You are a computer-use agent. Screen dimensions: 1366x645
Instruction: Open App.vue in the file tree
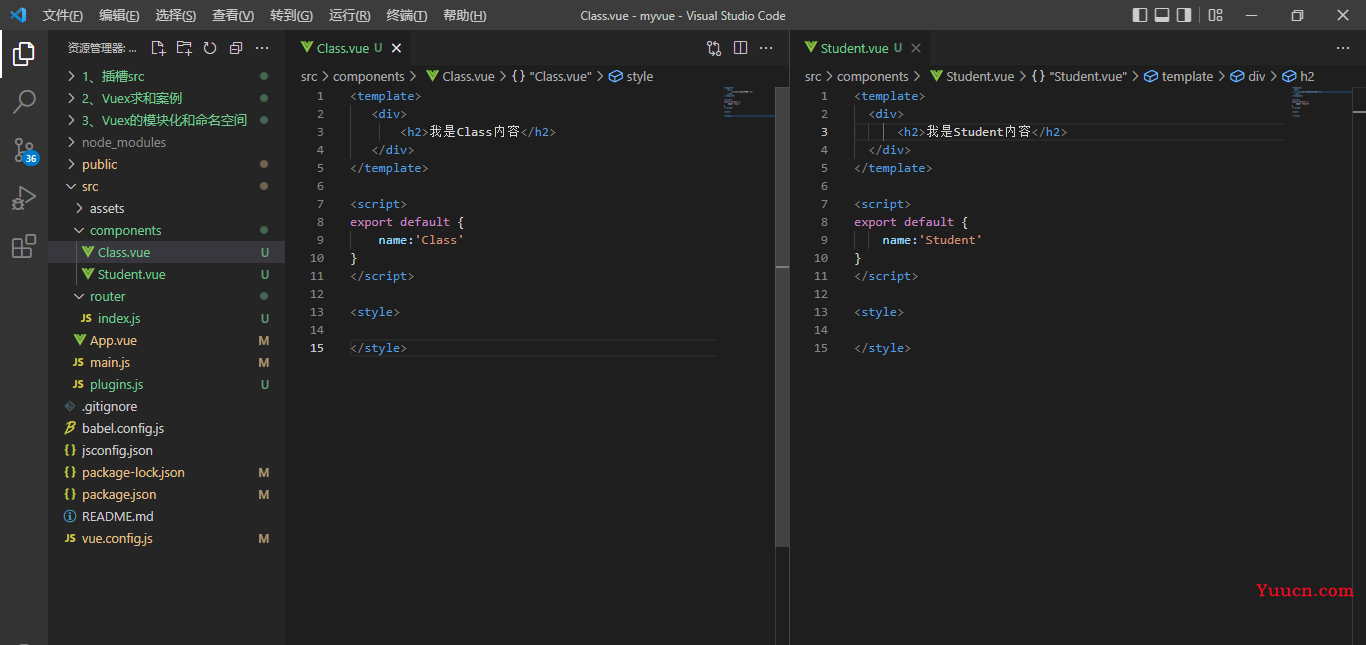tap(166, 340)
